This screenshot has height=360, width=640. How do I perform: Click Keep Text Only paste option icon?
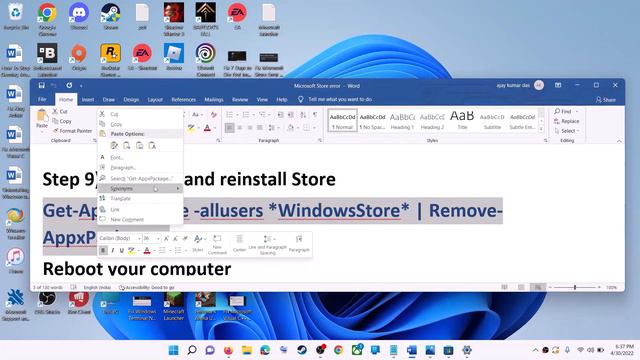click(152, 145)
